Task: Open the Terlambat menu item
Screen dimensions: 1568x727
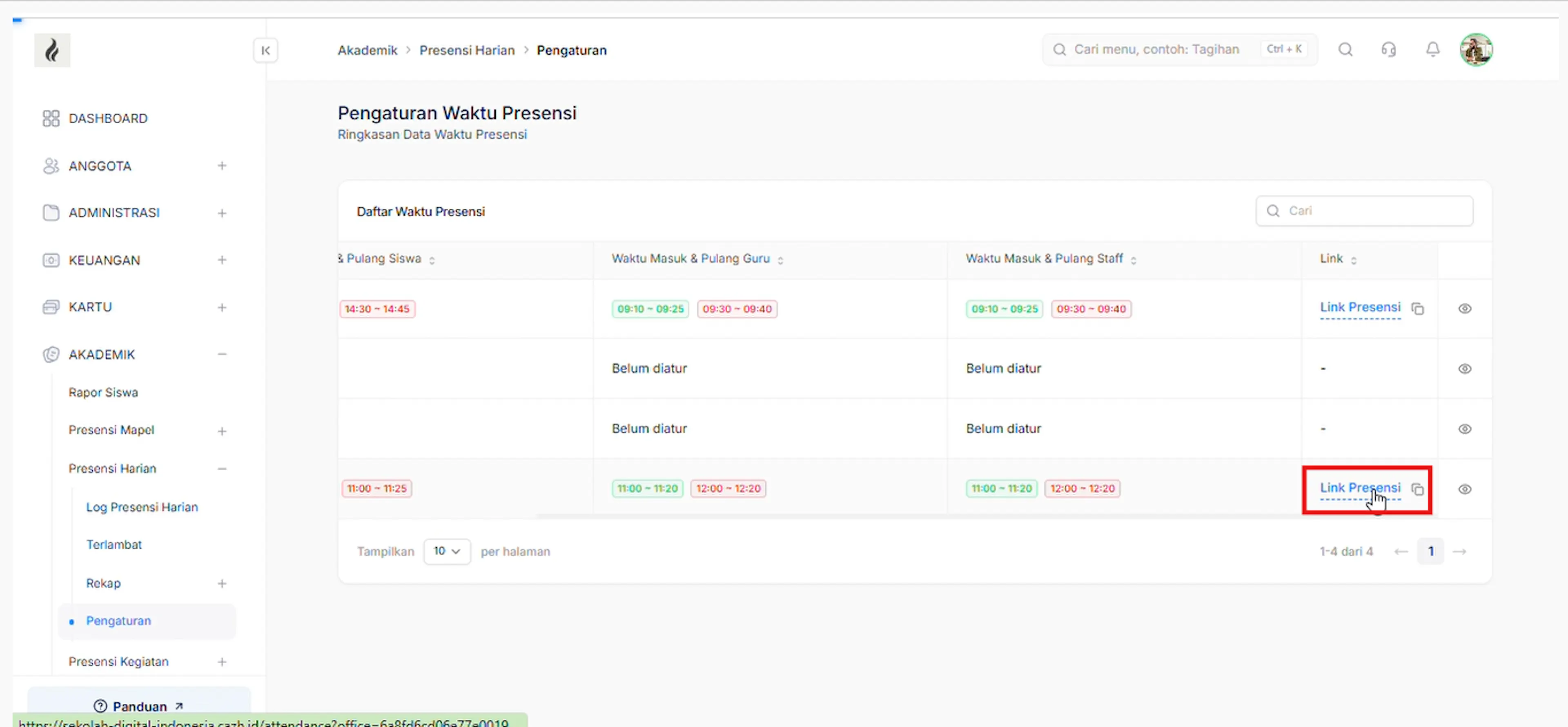Action: coord(114,545)
